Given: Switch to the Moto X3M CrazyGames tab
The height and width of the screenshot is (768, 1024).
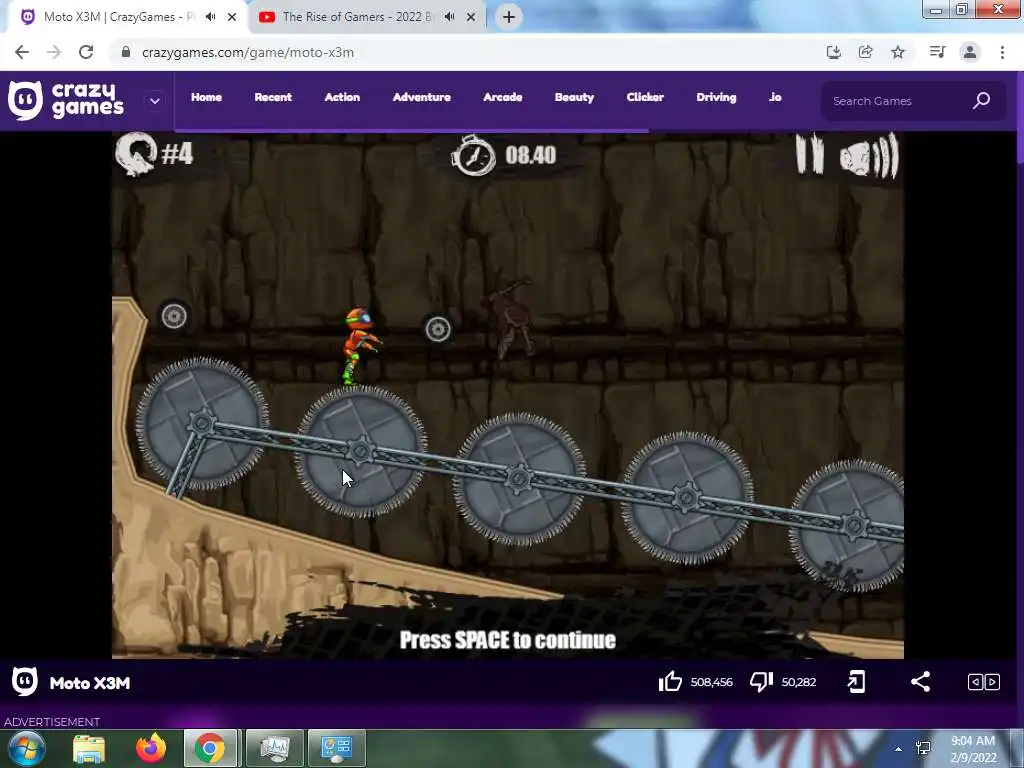Looking at the screenshot, I should click(x=118, y=17).
